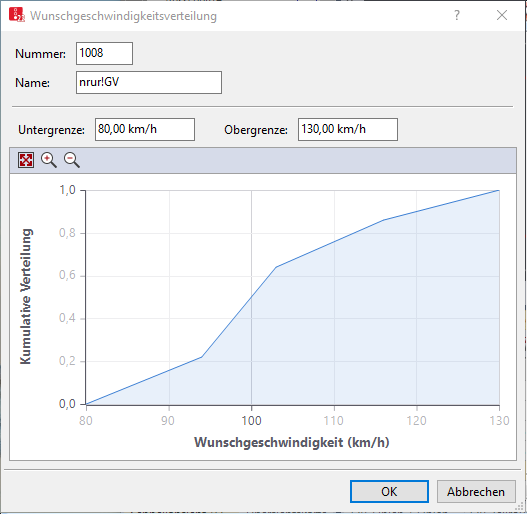
Task: Select the Obergrenze field with 130,00 km/h
Action: (348, 129)
